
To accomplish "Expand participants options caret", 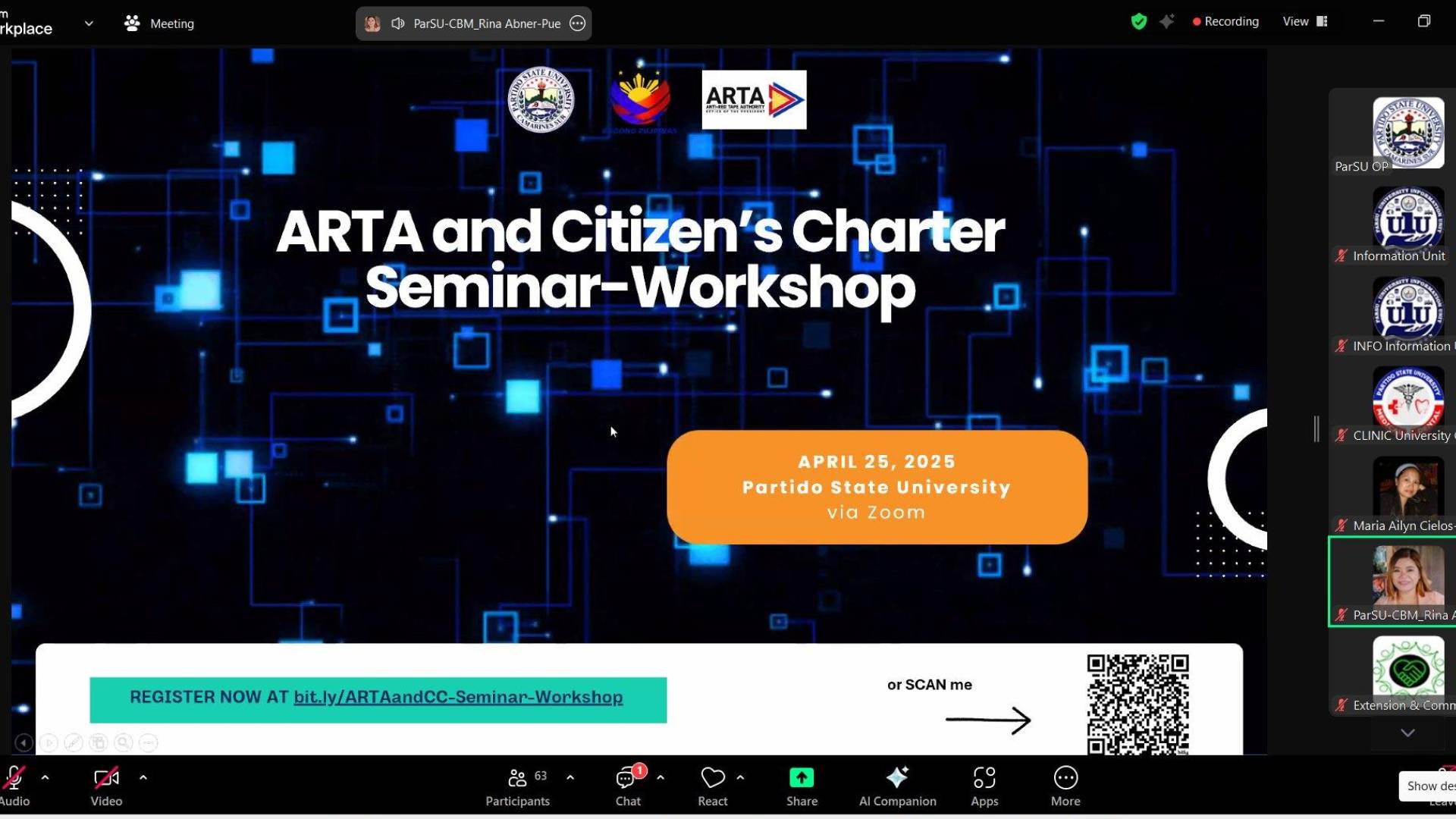I will [x=570, y=777].
